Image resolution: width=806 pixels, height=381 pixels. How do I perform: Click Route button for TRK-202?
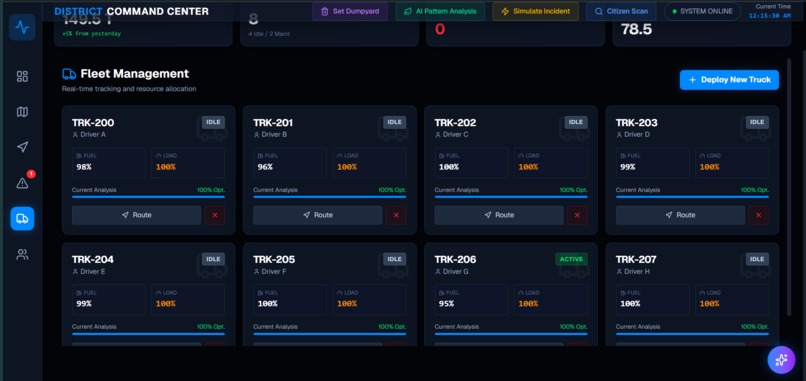499,215
